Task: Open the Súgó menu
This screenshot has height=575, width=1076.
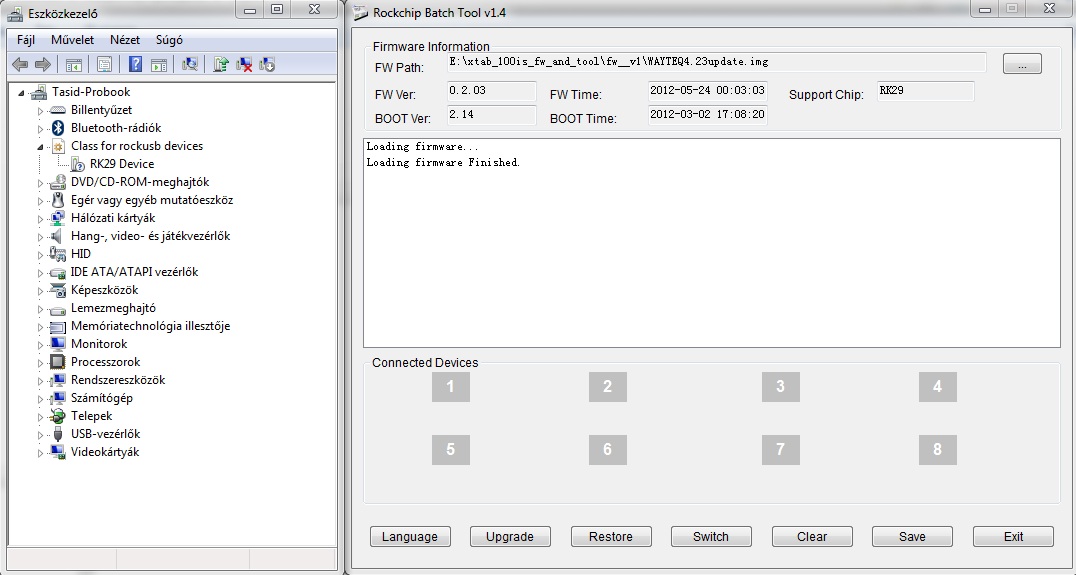Action: point(169,40)
